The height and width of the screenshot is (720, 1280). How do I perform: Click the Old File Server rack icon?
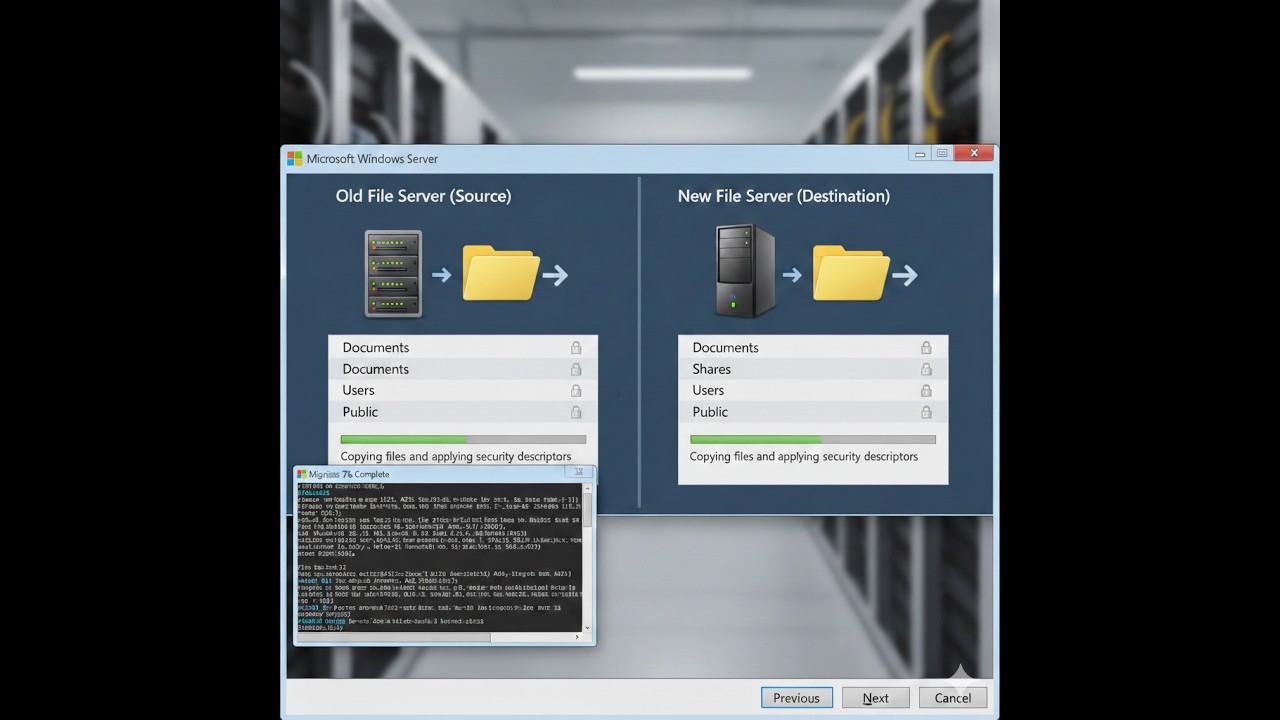point(393,274)
